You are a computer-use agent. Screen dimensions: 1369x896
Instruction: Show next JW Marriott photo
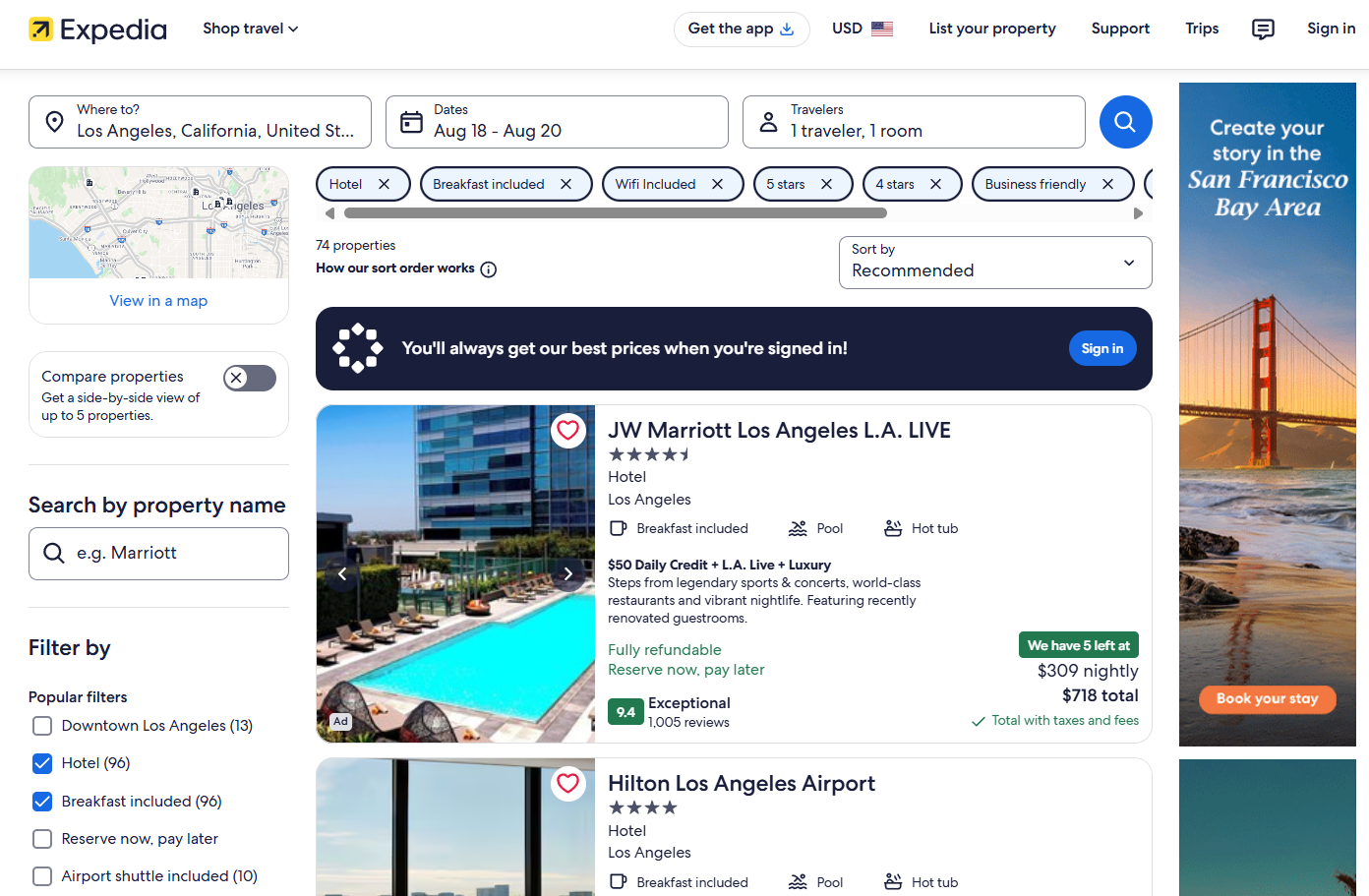tap(567, 573)
